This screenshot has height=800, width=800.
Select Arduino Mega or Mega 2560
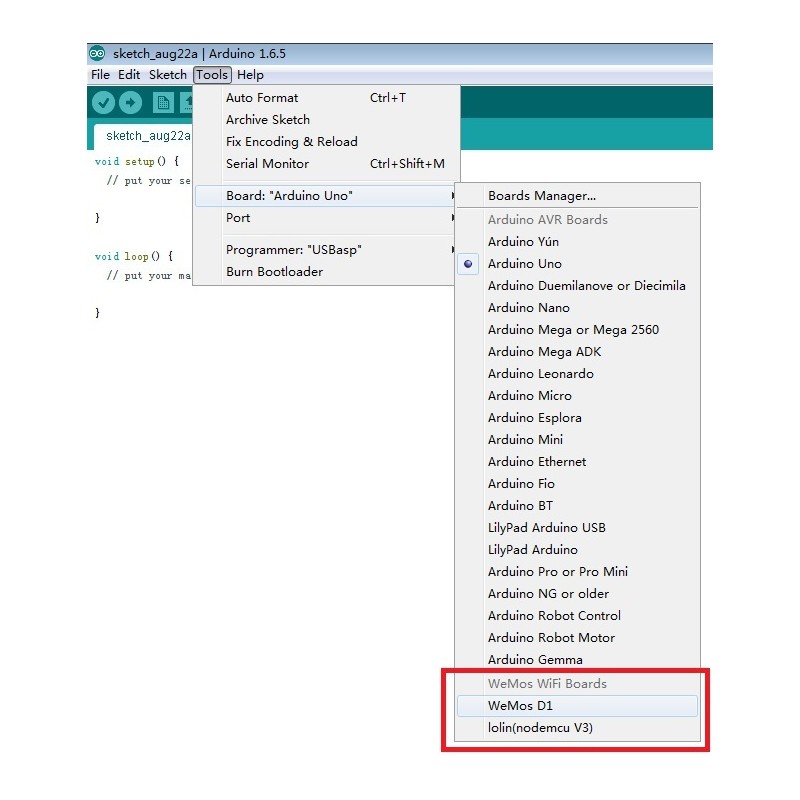coord(577,330)
